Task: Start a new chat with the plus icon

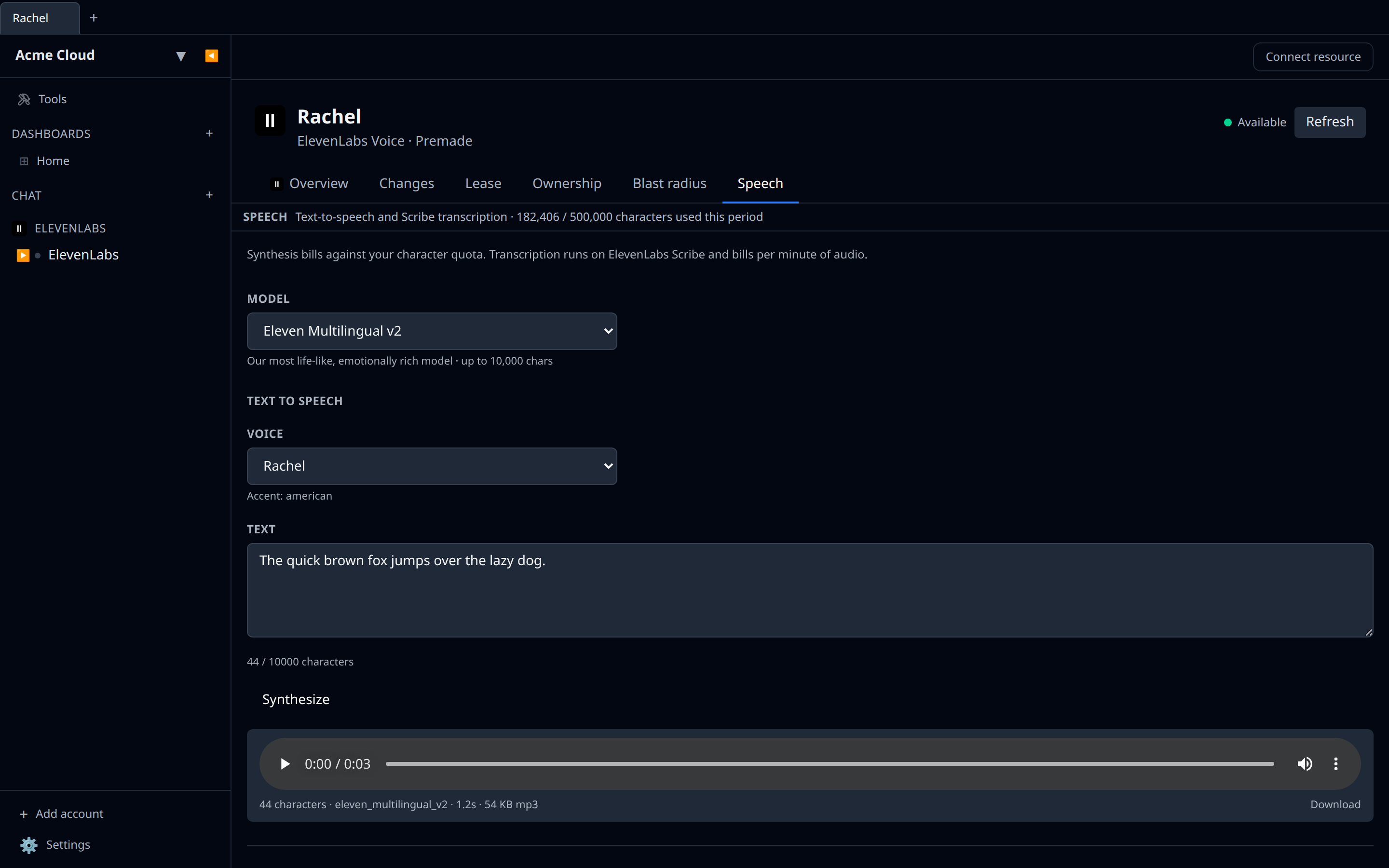Action: [209, 195]
